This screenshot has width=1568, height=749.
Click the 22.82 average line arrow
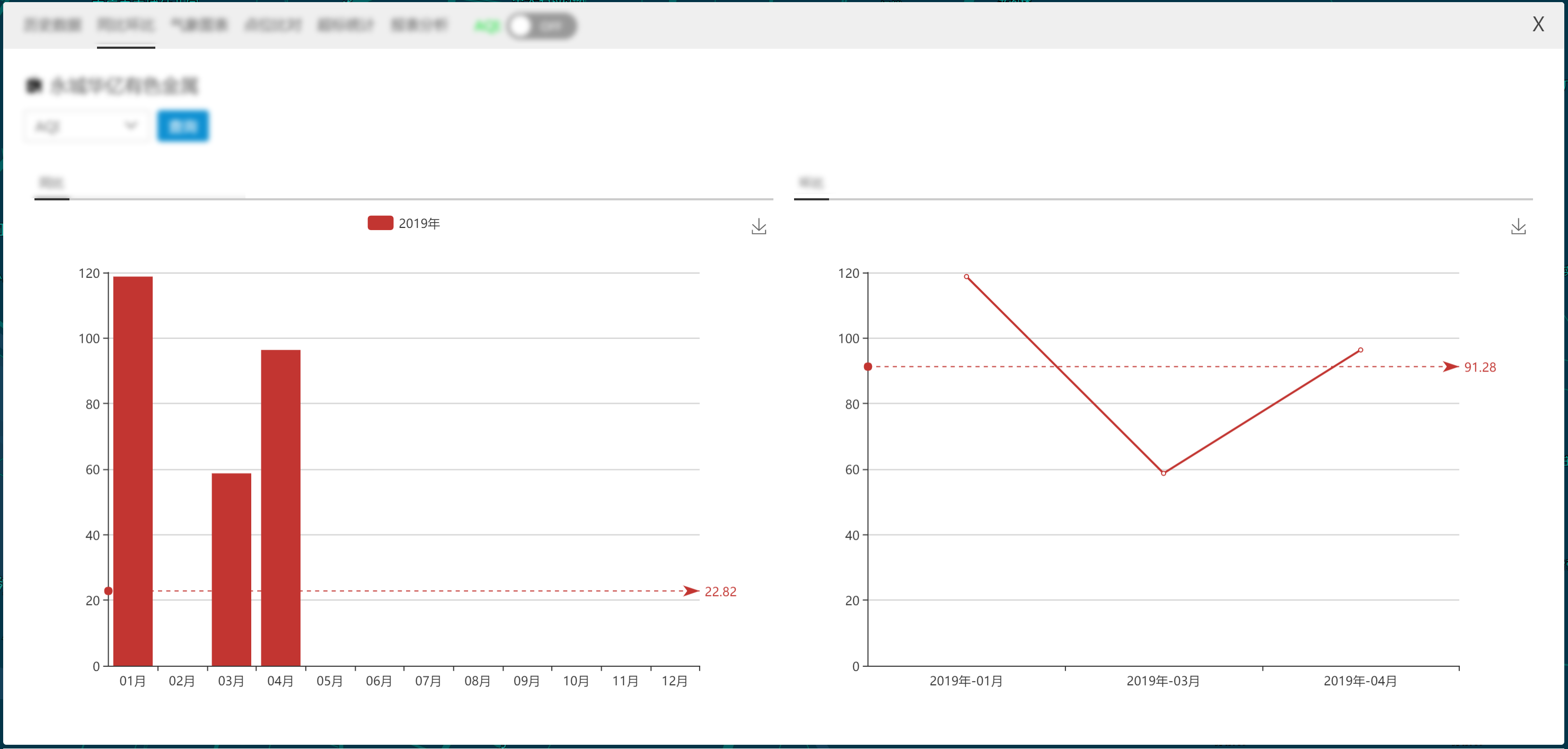coord(690,591)
